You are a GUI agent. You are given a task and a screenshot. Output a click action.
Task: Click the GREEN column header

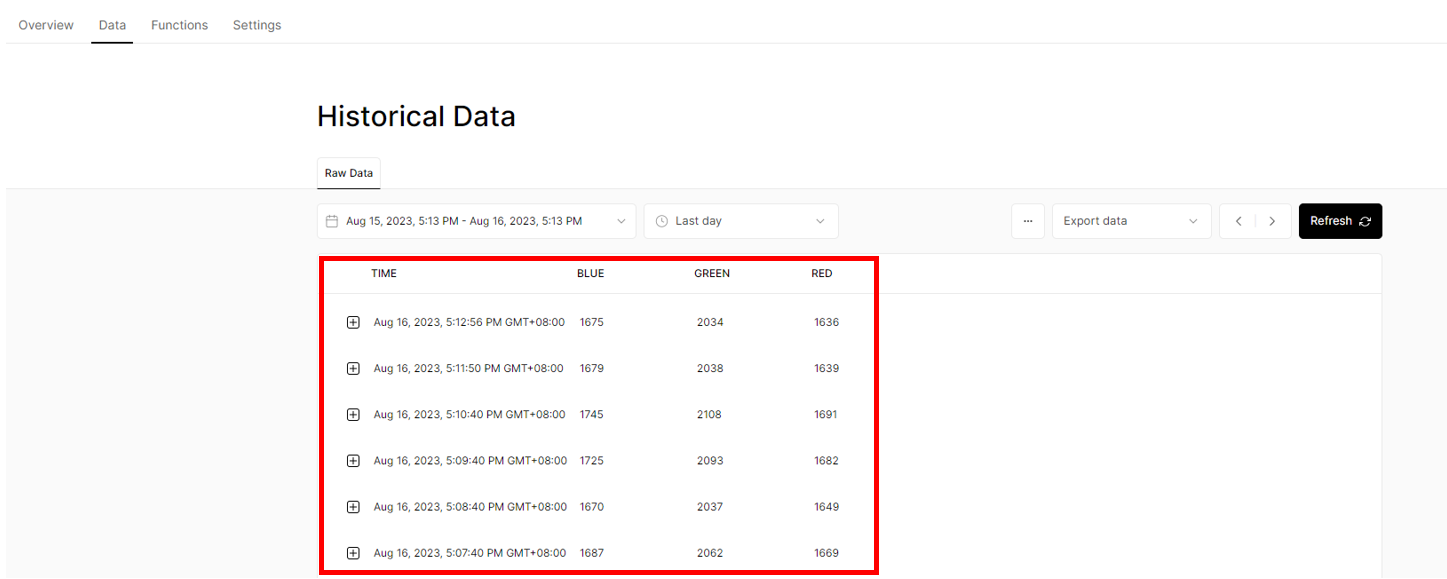click(712, 273)
